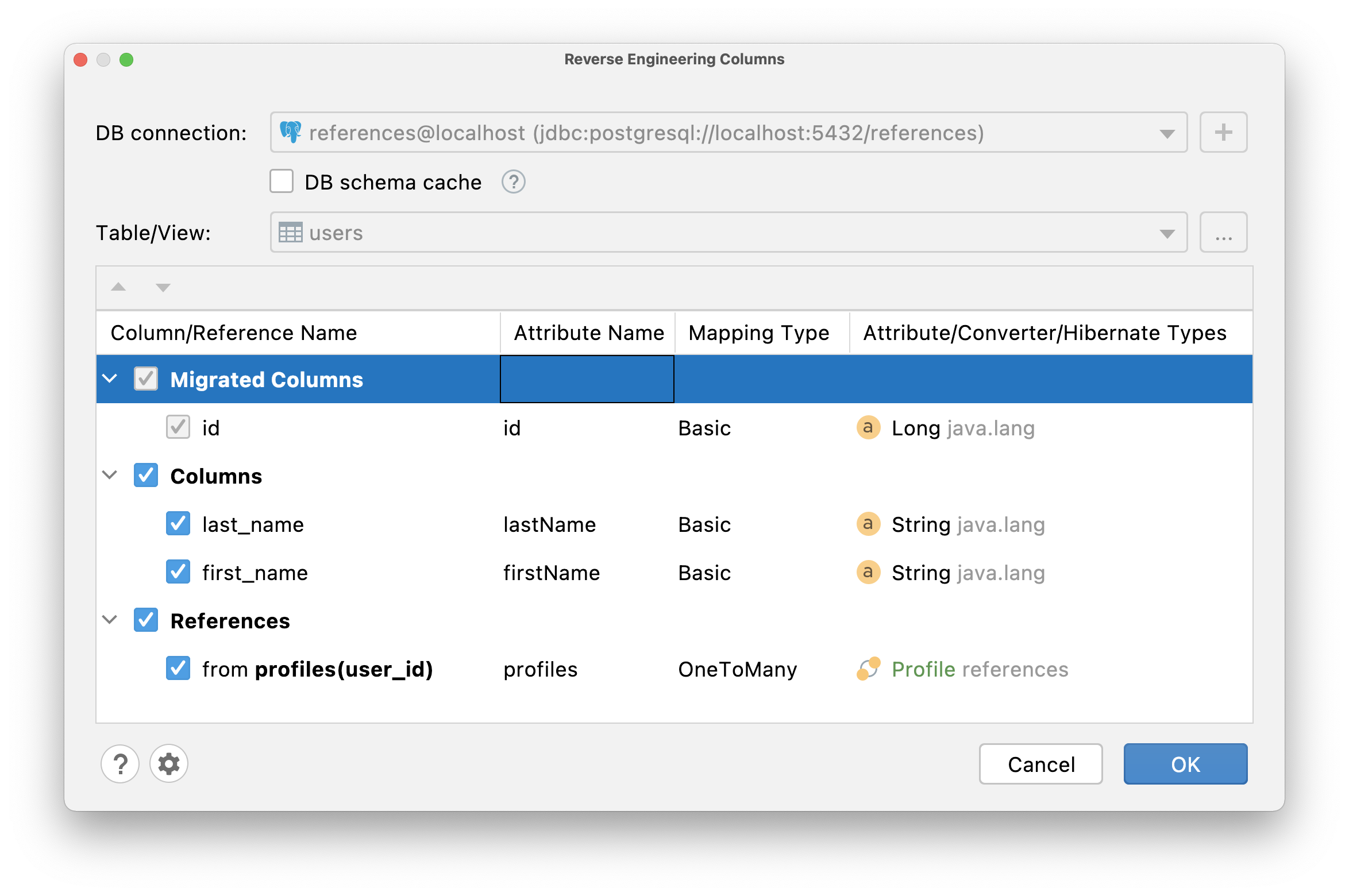
Task: Collapse the Migrated Columns group
Action: 110,379
